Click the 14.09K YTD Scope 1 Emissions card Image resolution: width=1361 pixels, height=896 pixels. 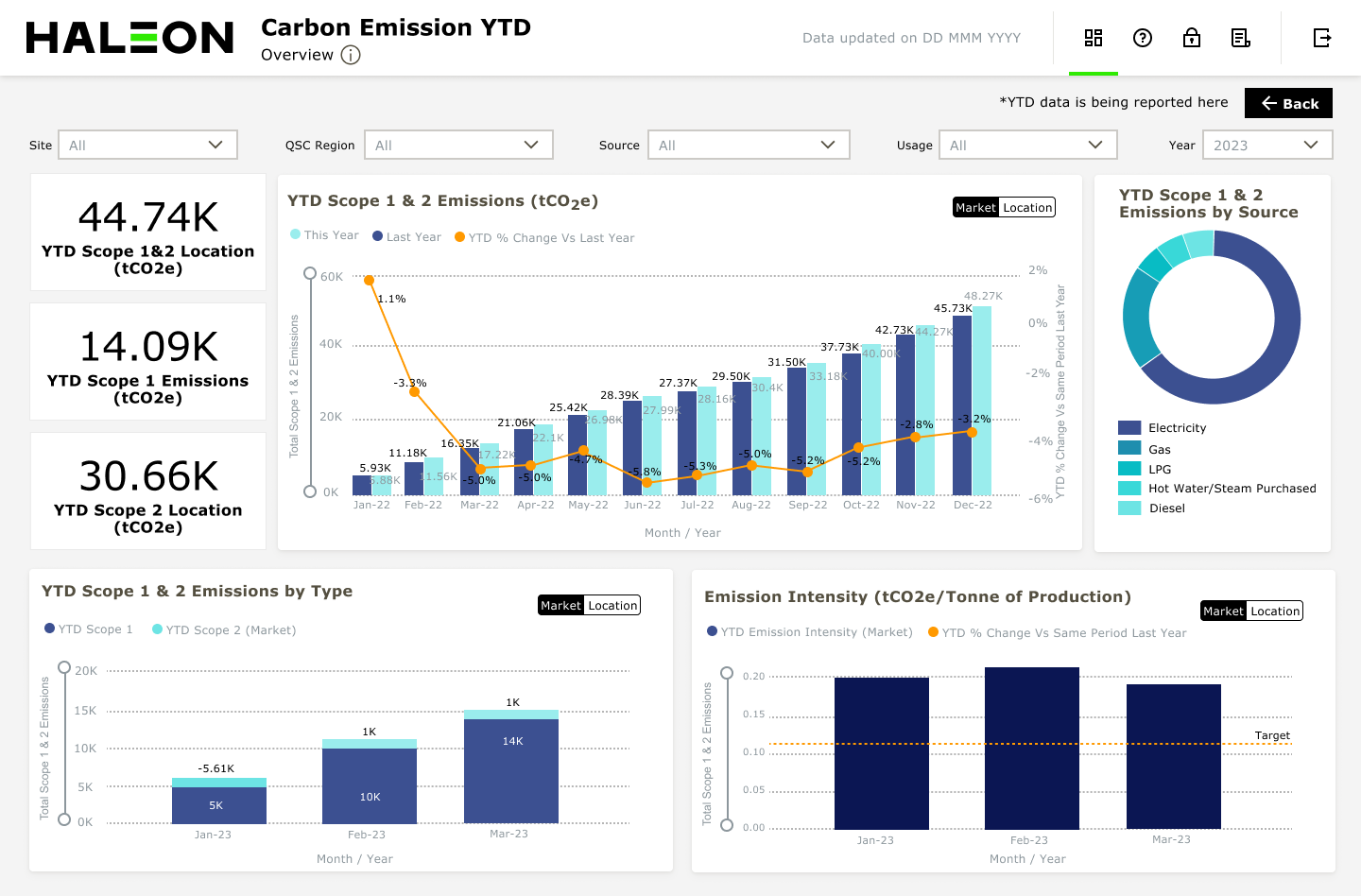pos(148,362)
